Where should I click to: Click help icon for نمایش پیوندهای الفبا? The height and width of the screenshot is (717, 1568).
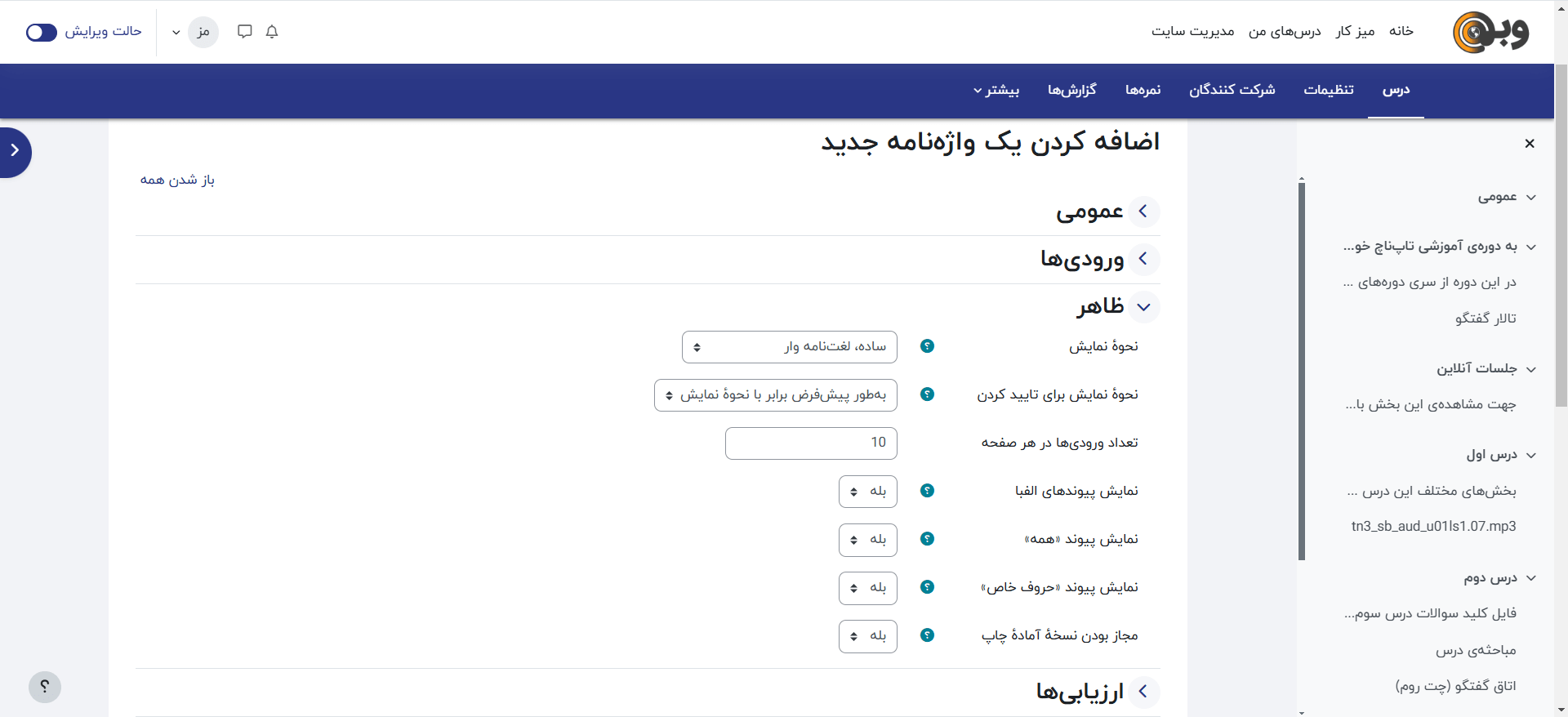pos(927,491)
